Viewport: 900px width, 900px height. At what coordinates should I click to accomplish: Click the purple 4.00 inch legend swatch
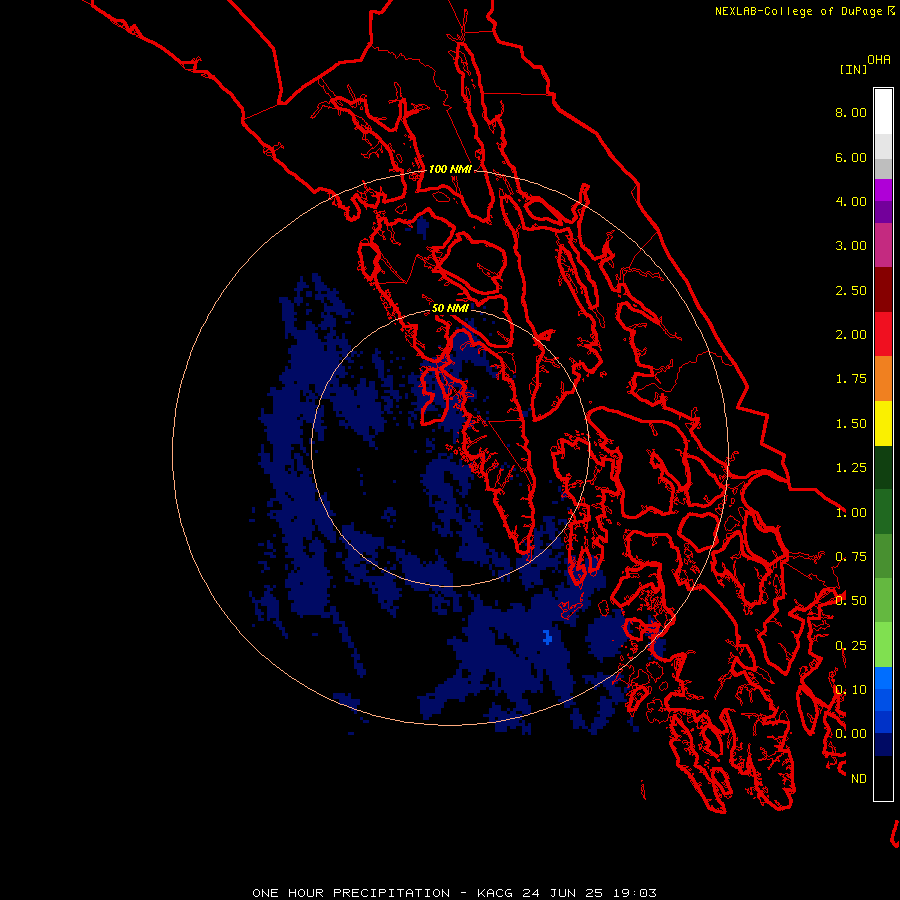[883, 201]
